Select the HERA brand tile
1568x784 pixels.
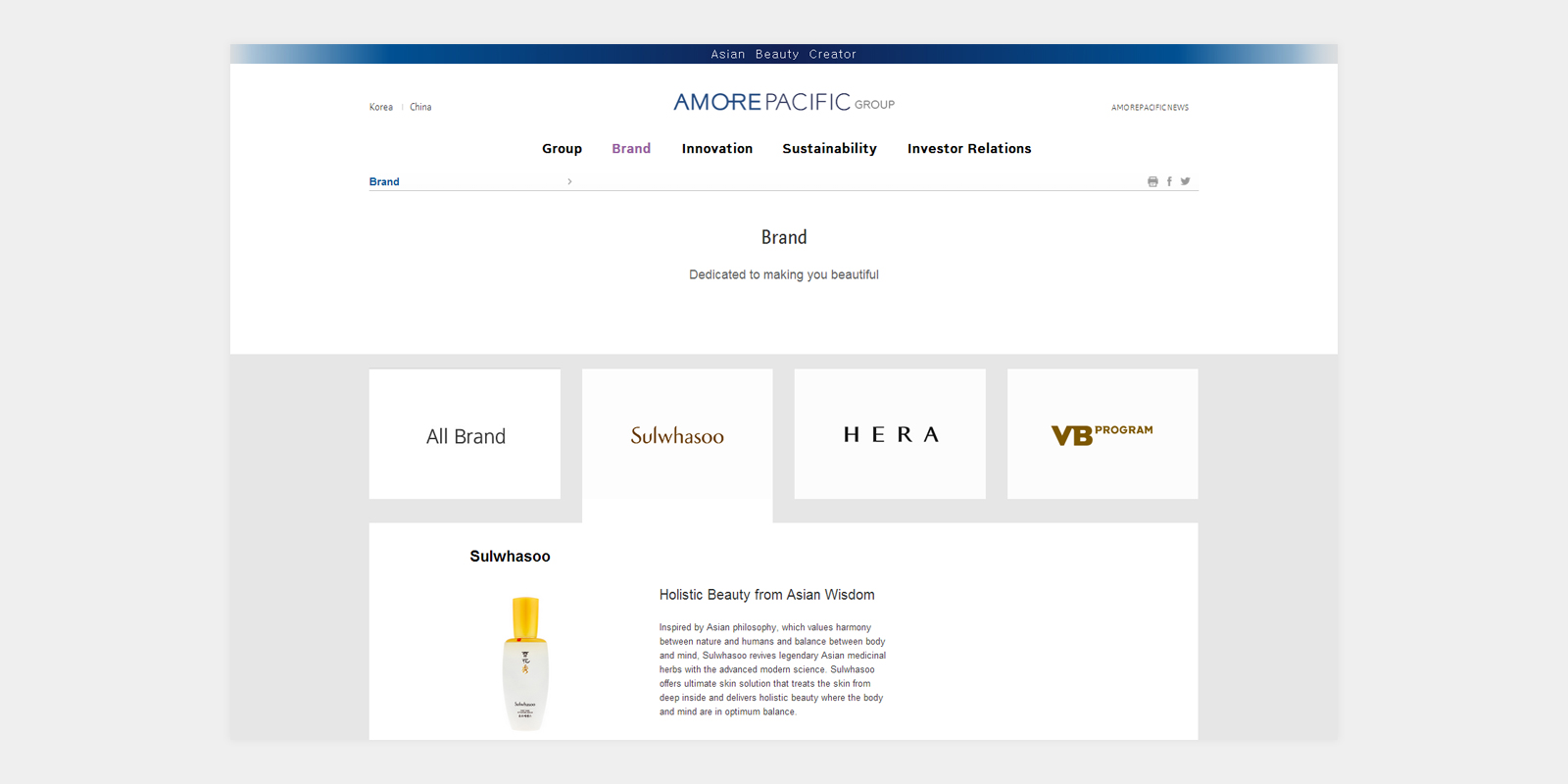pos(890,434)
